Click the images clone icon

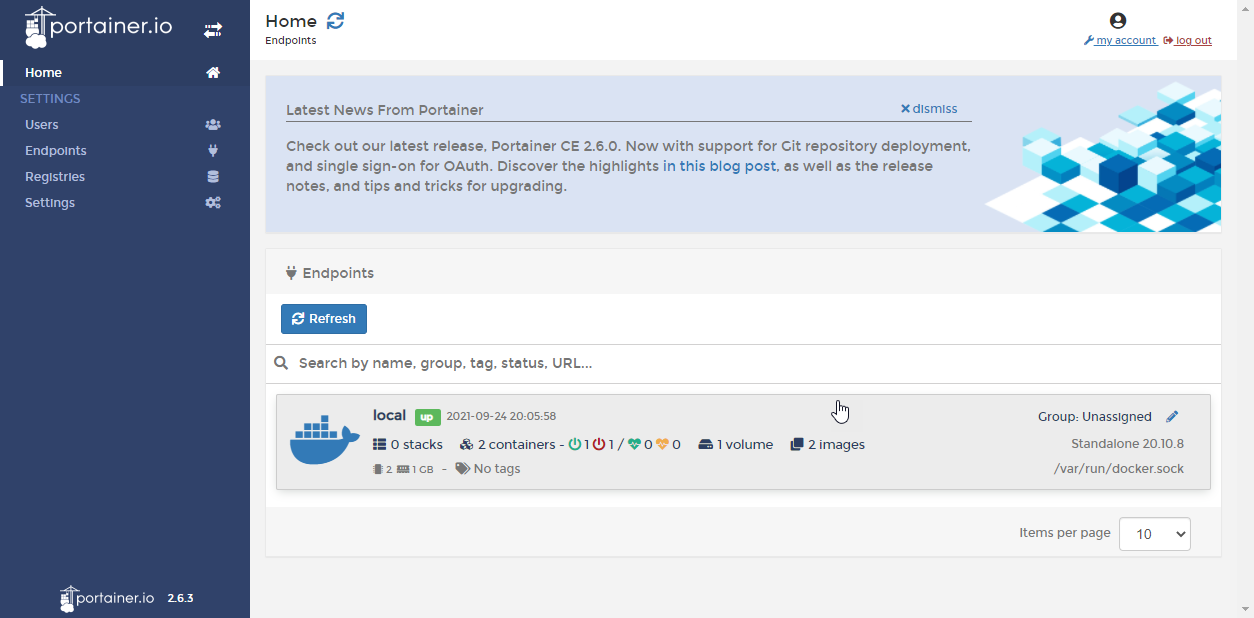pyautogui.click(x=797, y=444)
